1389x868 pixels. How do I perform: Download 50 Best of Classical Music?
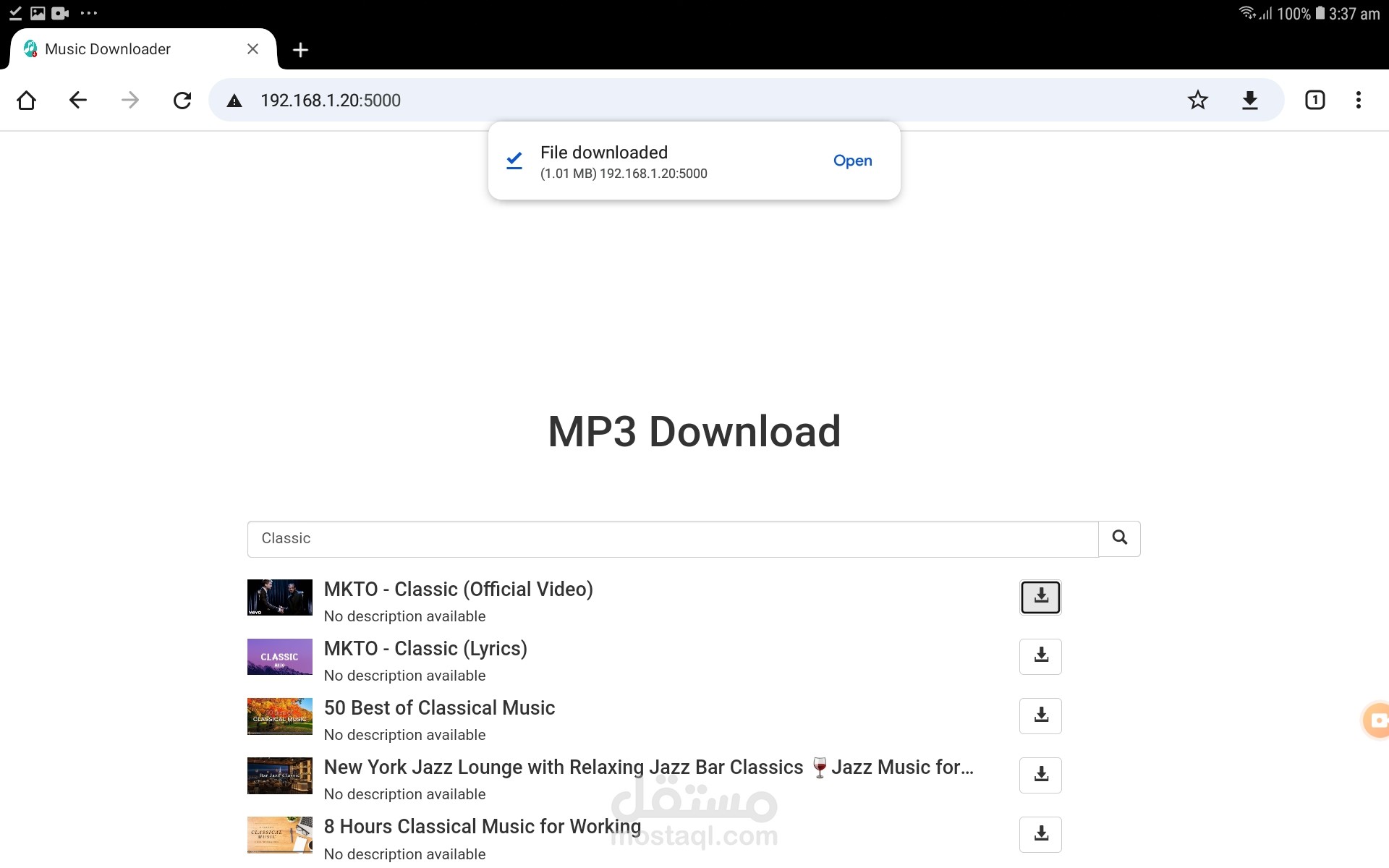[x=1040, y=715]
